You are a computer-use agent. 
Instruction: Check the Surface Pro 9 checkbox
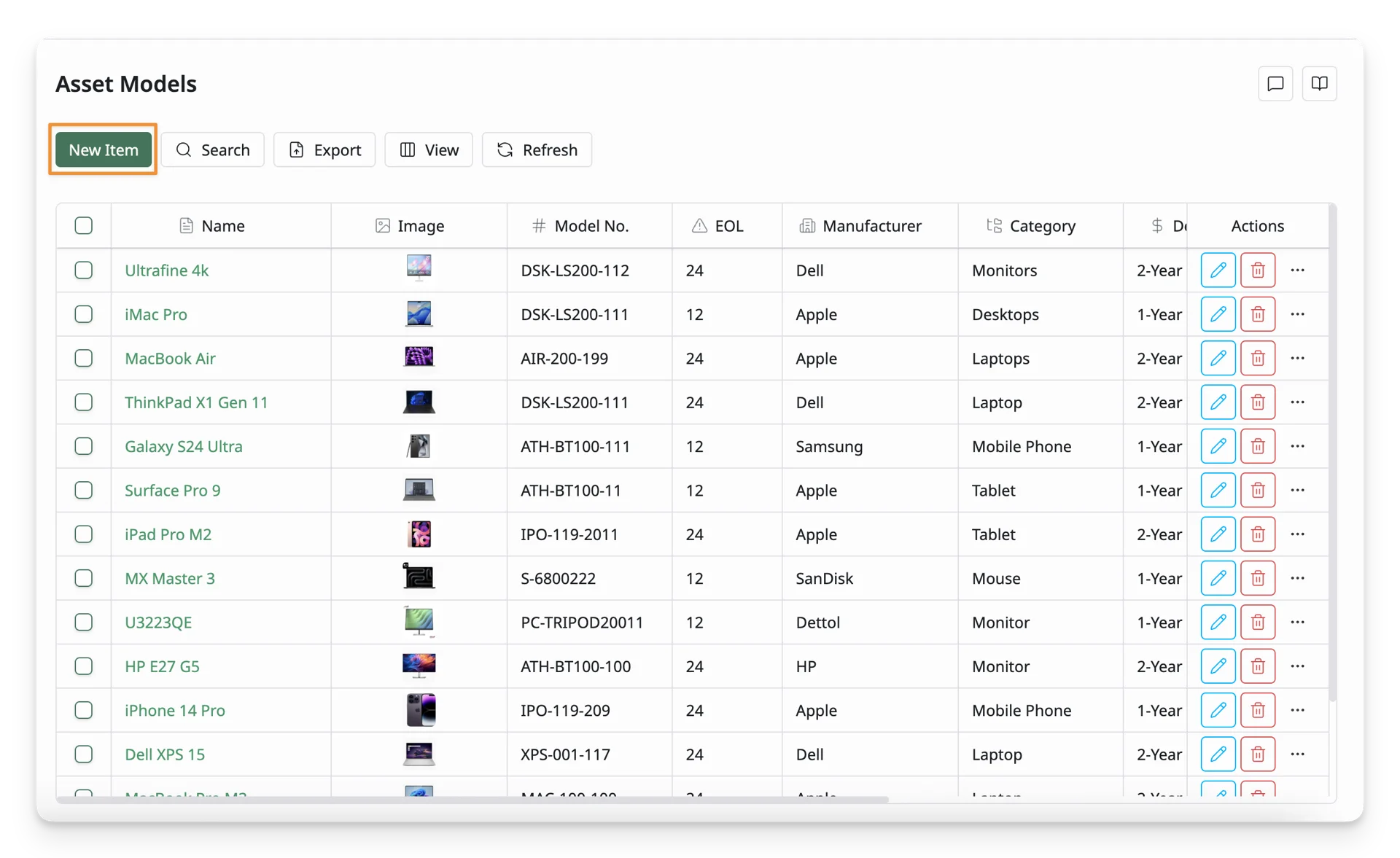[x=84, y=490]
